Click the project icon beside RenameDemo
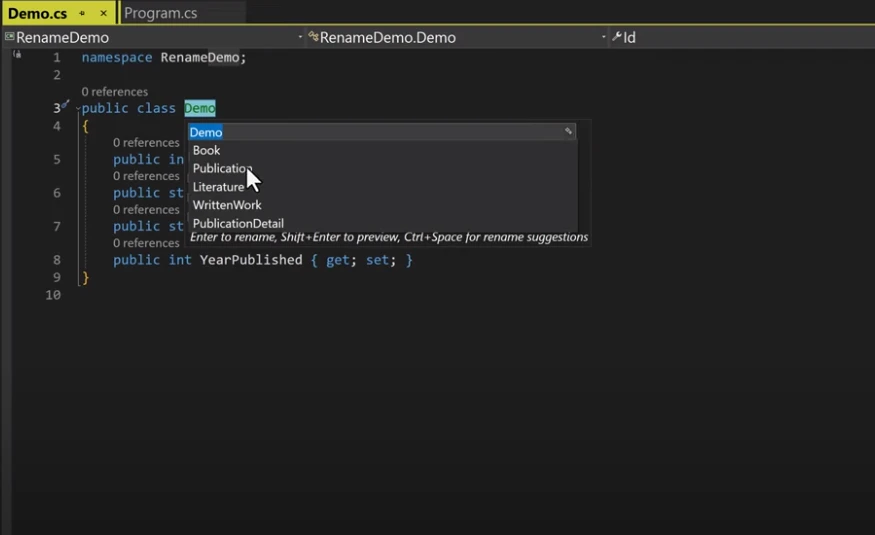875x535 pixels. (9, 37)
